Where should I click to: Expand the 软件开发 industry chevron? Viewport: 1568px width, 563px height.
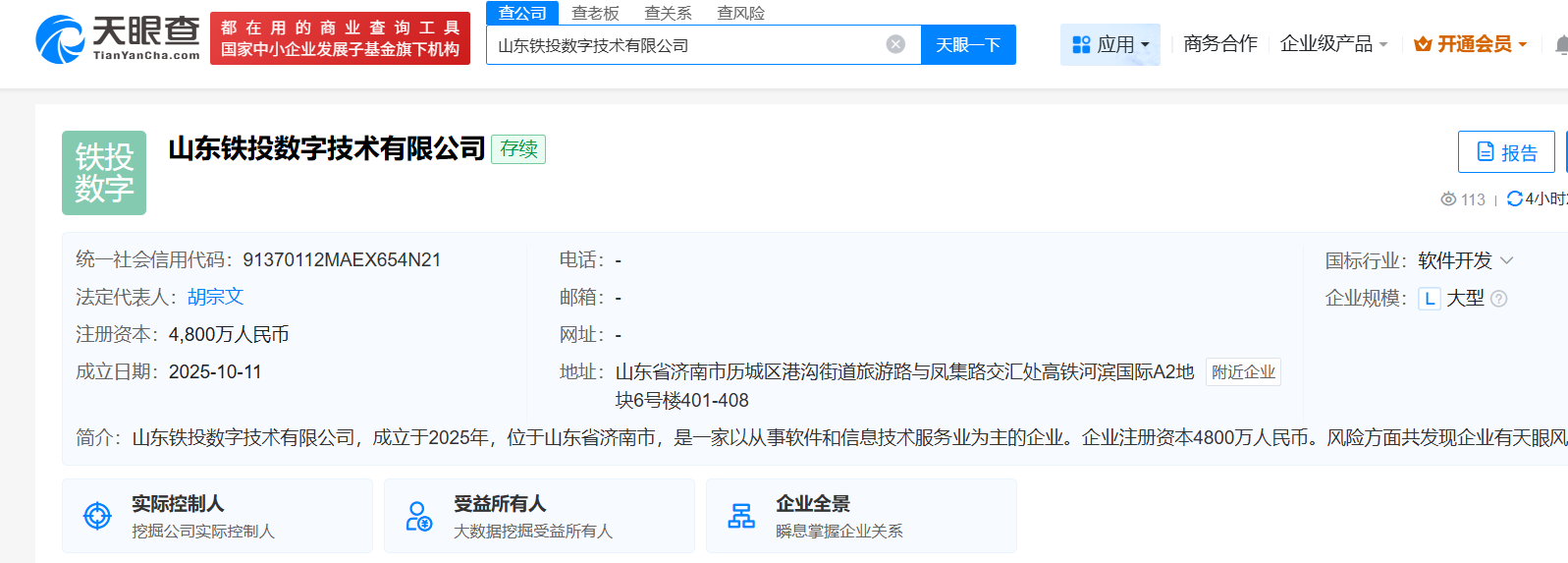(x=1507, y=260)
